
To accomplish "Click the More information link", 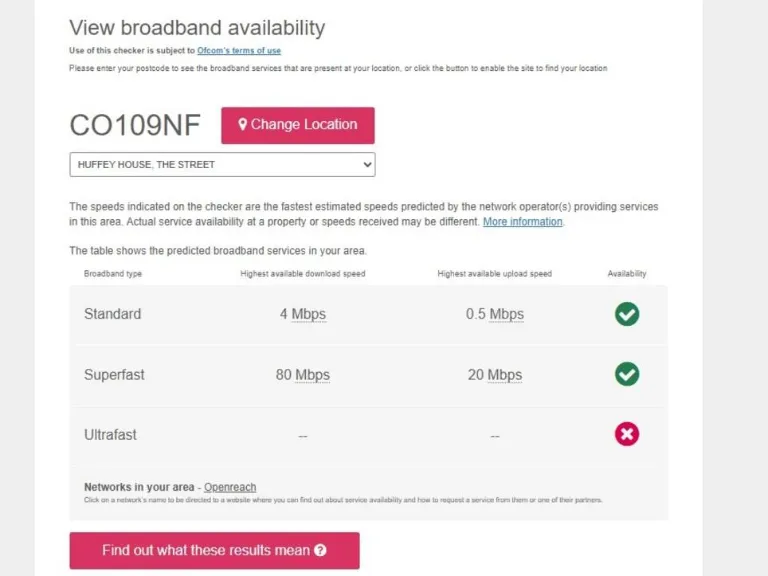I will coord(523,222).
